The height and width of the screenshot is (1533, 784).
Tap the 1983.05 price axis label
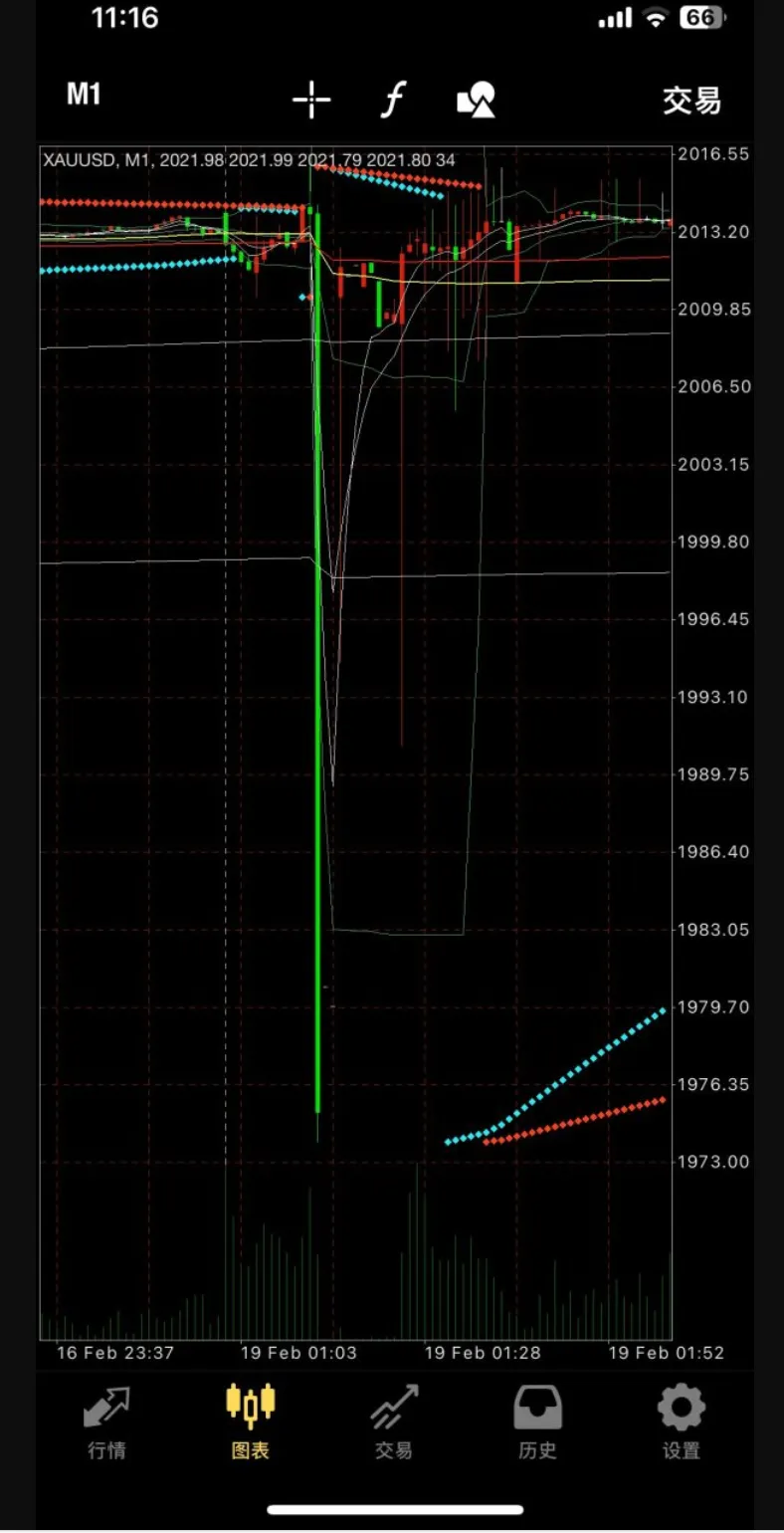pos(713,931)
